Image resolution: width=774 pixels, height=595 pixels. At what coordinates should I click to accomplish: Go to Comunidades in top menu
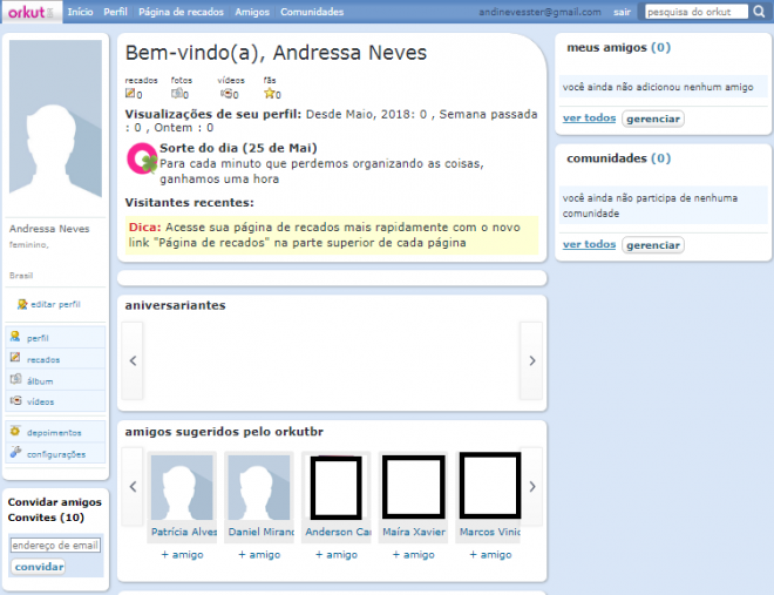point(312,12)
